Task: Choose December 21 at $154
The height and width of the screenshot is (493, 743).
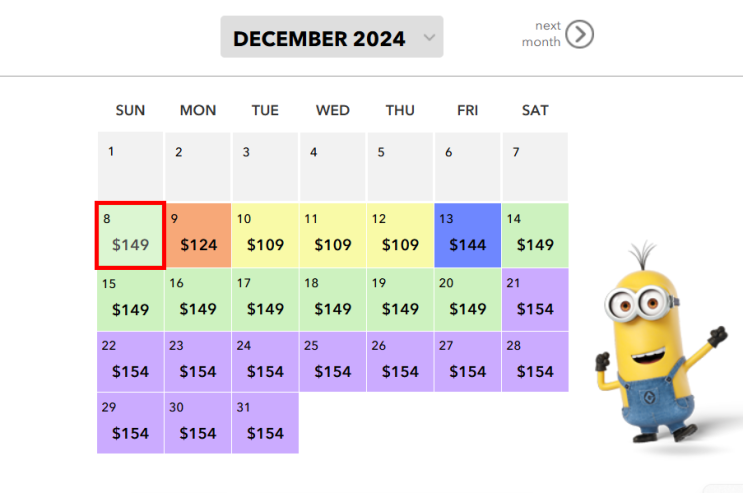Action: pyautogui.click(x=535, y=299)
